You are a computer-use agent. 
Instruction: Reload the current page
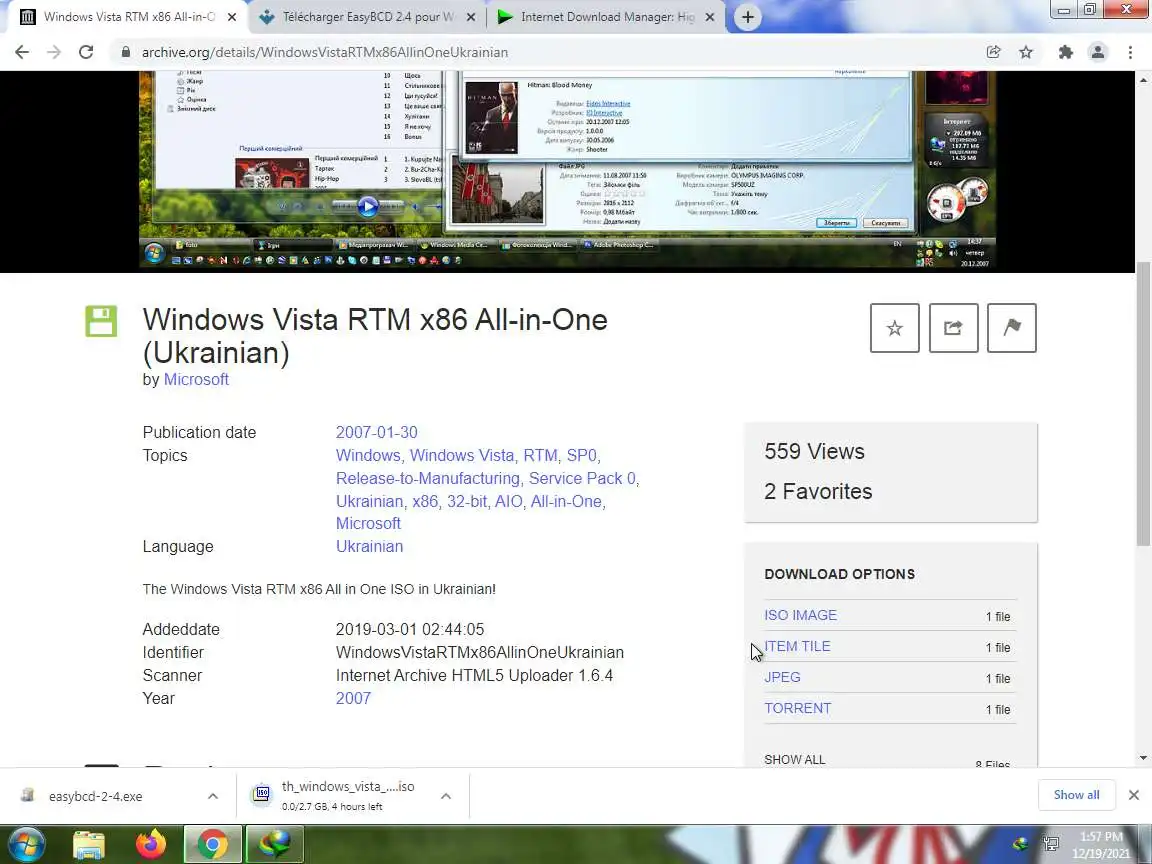click(x=86, y=52)
